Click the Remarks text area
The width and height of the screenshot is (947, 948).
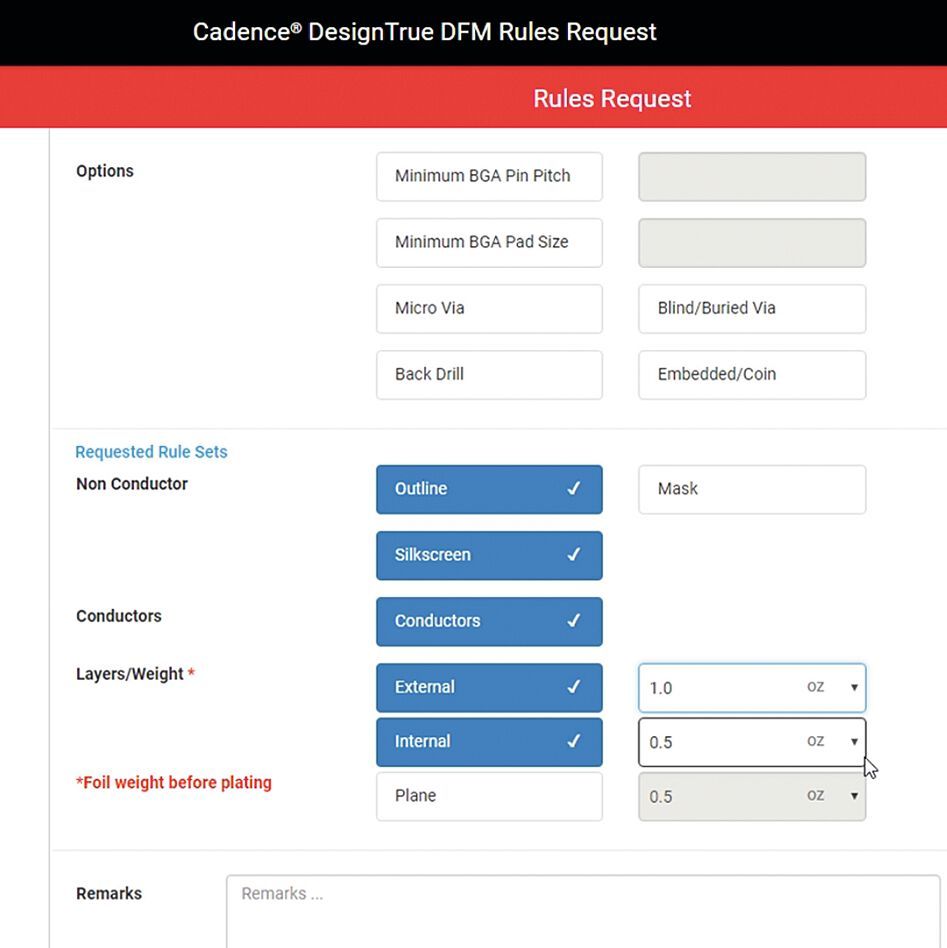tap(582, 910)
